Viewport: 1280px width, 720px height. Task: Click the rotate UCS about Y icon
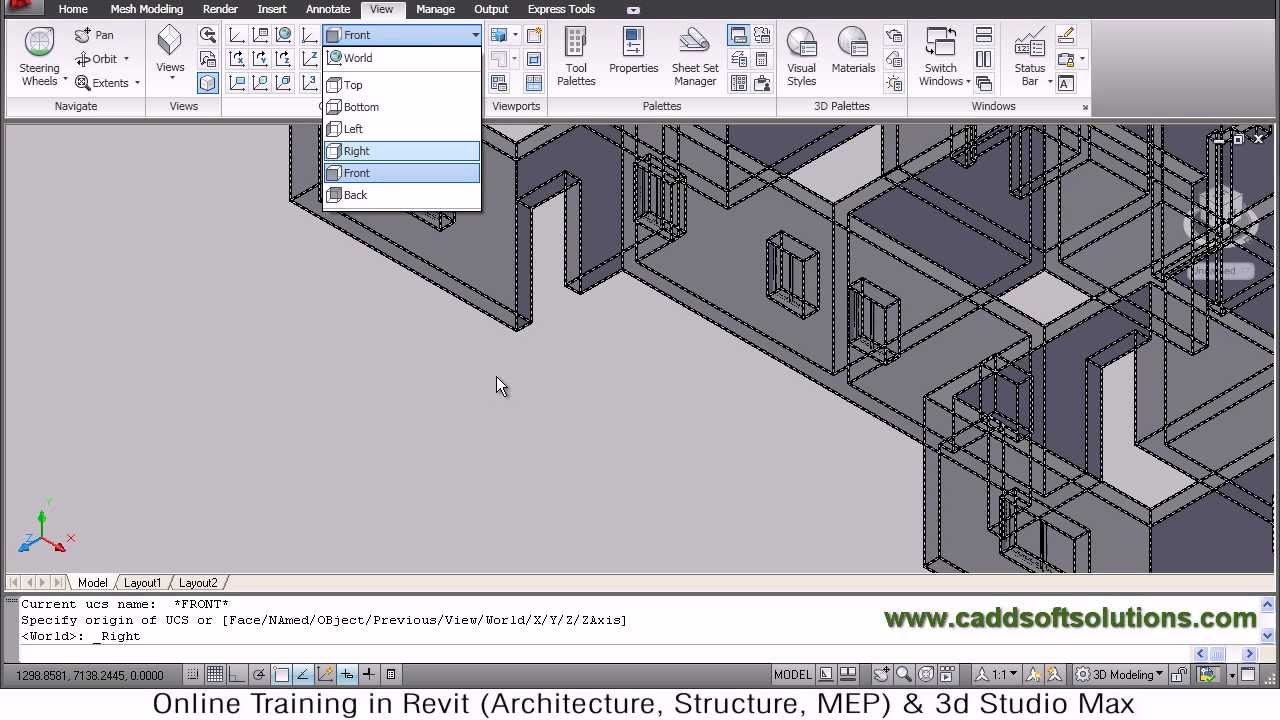click(260, 59)
